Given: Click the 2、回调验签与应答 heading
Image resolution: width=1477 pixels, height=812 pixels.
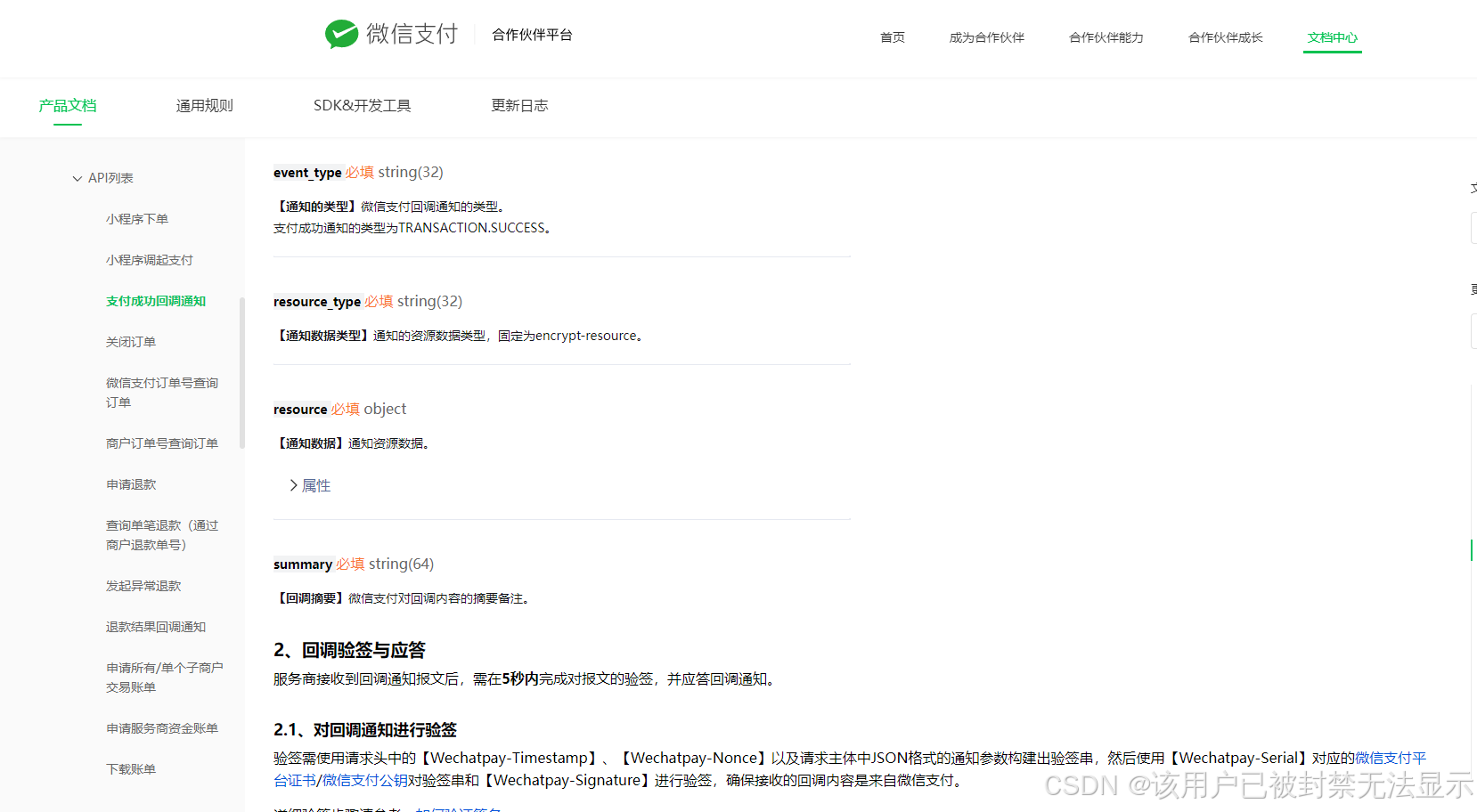Looking at the screenshot, I should tap(349, 651).
